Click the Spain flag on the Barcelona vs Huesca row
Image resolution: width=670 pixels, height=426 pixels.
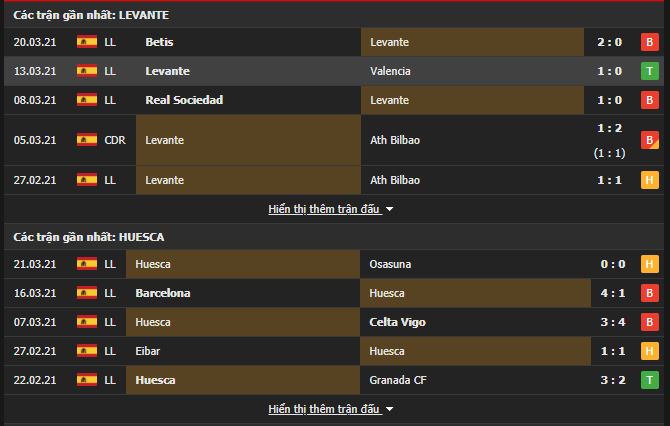(x=87, y=293)
